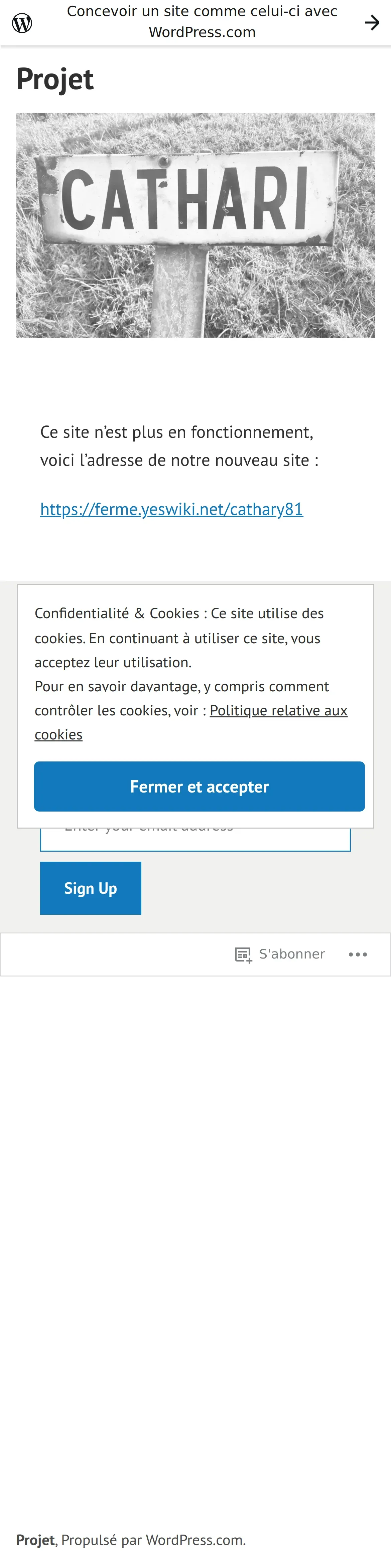Click the bold "Projet" footer link
Image resolution: width=391 pixels, height=1568 pixels.
click(x=35, y=1539)
